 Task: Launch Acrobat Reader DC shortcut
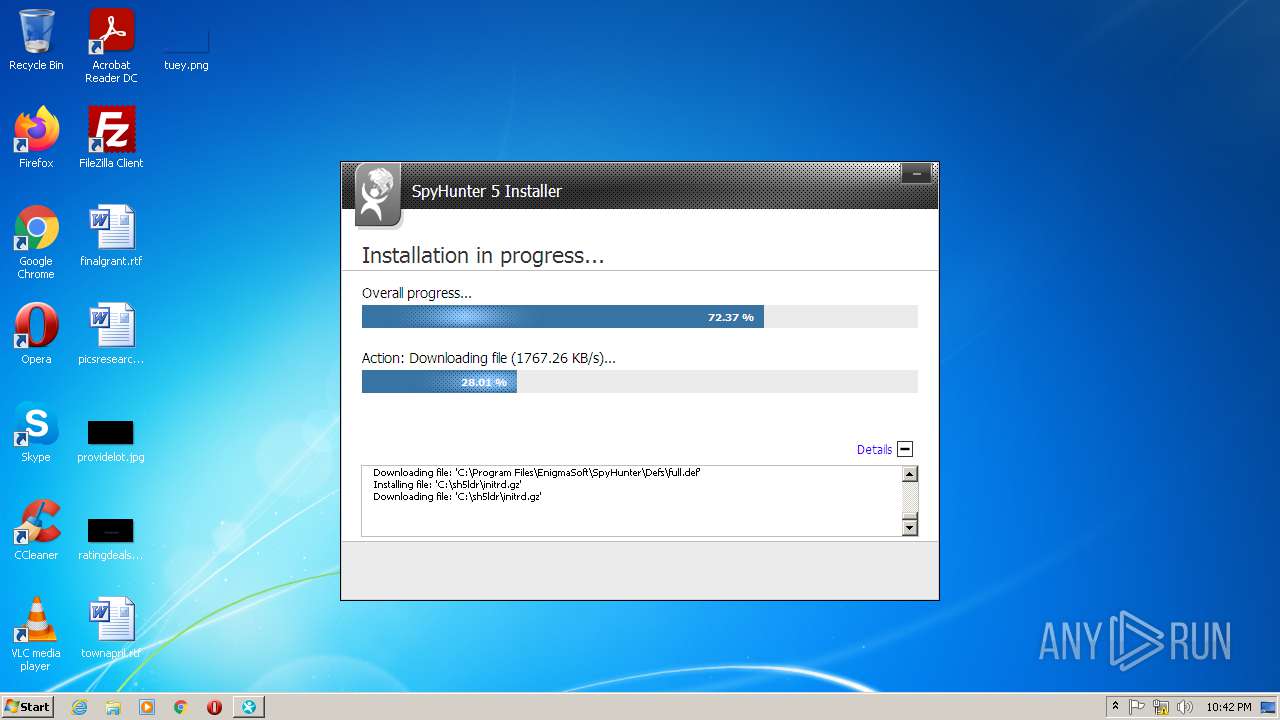[111, 46]
